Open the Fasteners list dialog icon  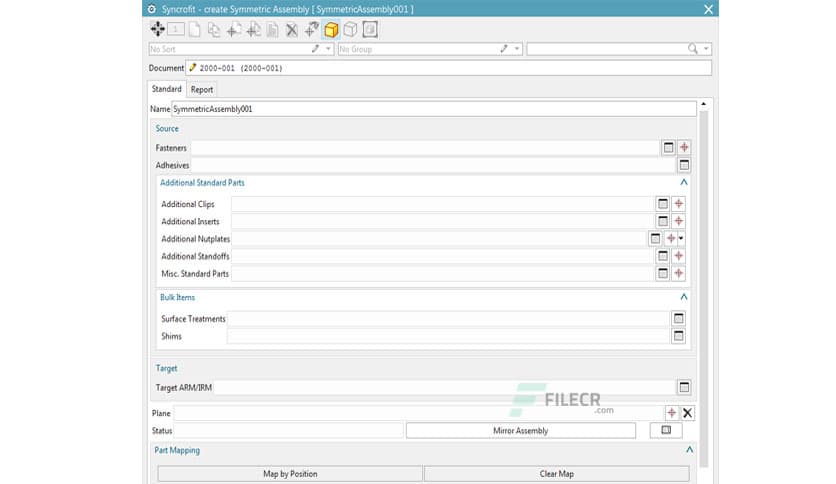pyautogui.click(x=669, y=148)
